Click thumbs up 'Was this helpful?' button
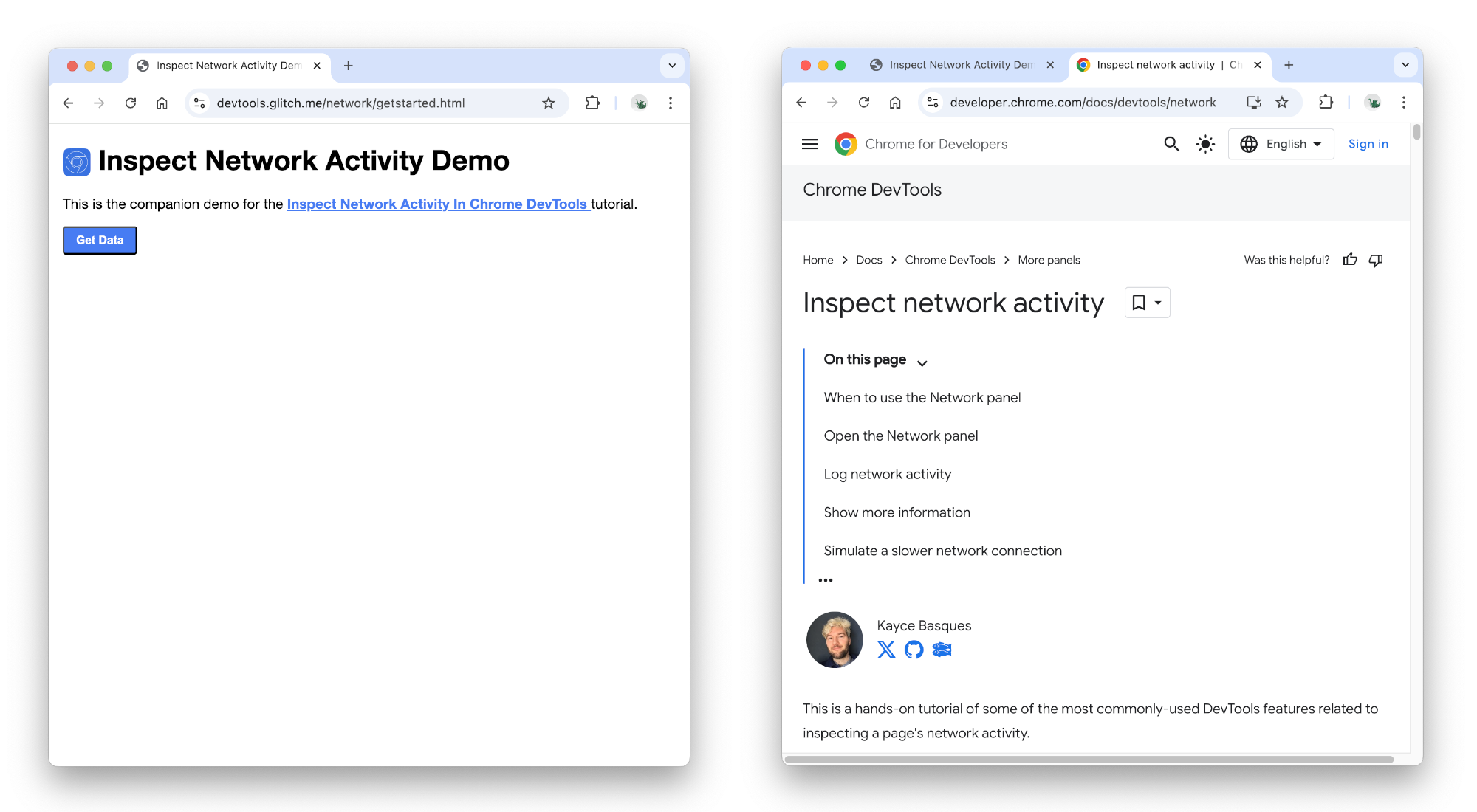This screenshot has height=812, width=1477. [x=1351, y=260]
